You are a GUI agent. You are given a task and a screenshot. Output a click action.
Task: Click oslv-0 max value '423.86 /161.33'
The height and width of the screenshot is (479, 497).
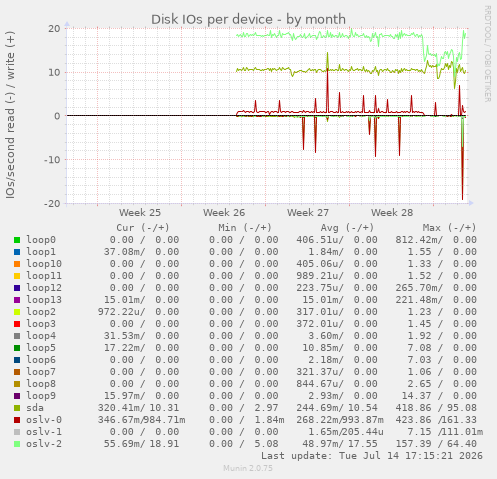coord(436,420)
